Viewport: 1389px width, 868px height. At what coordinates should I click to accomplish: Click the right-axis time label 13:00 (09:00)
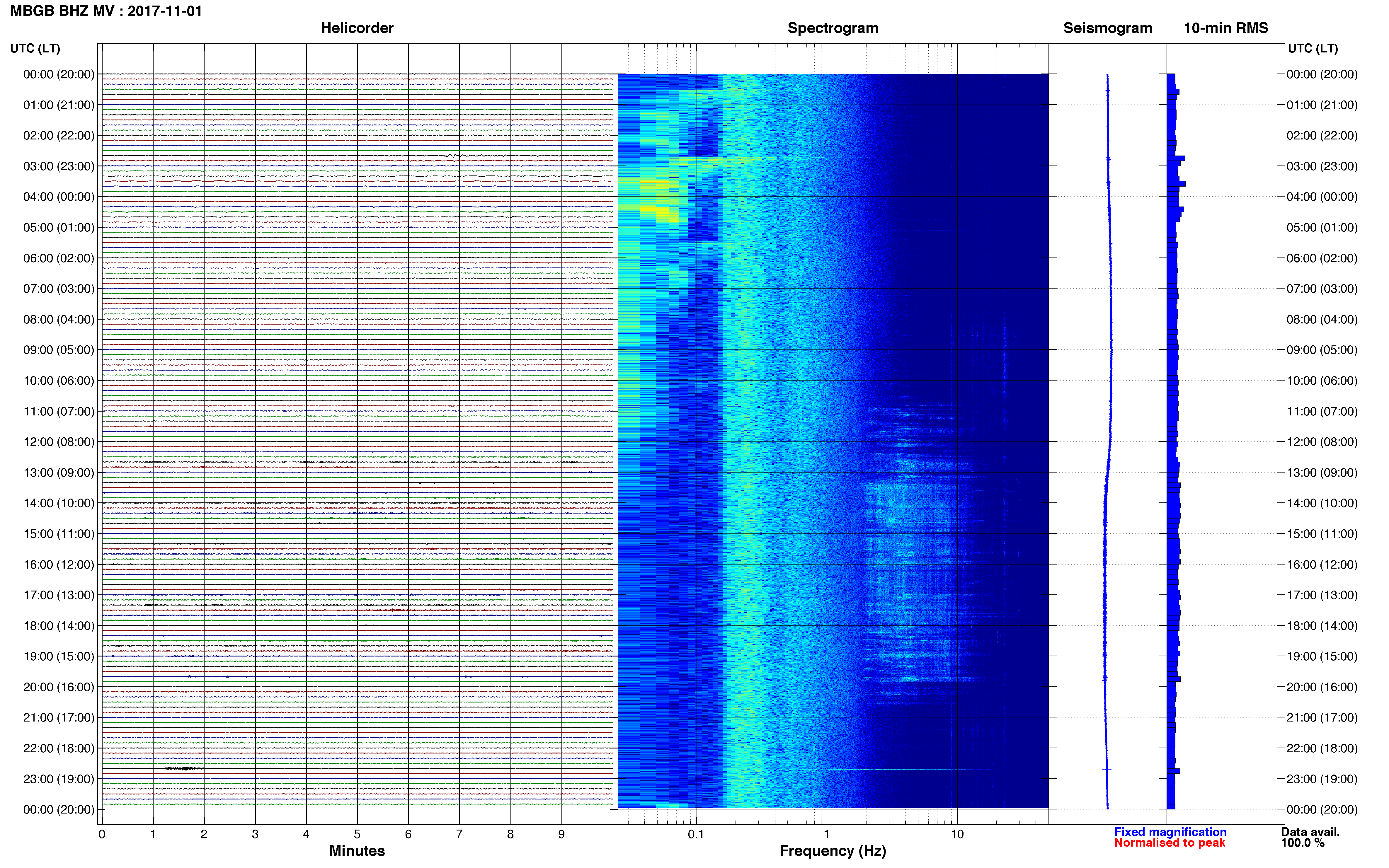point(1322,473)
